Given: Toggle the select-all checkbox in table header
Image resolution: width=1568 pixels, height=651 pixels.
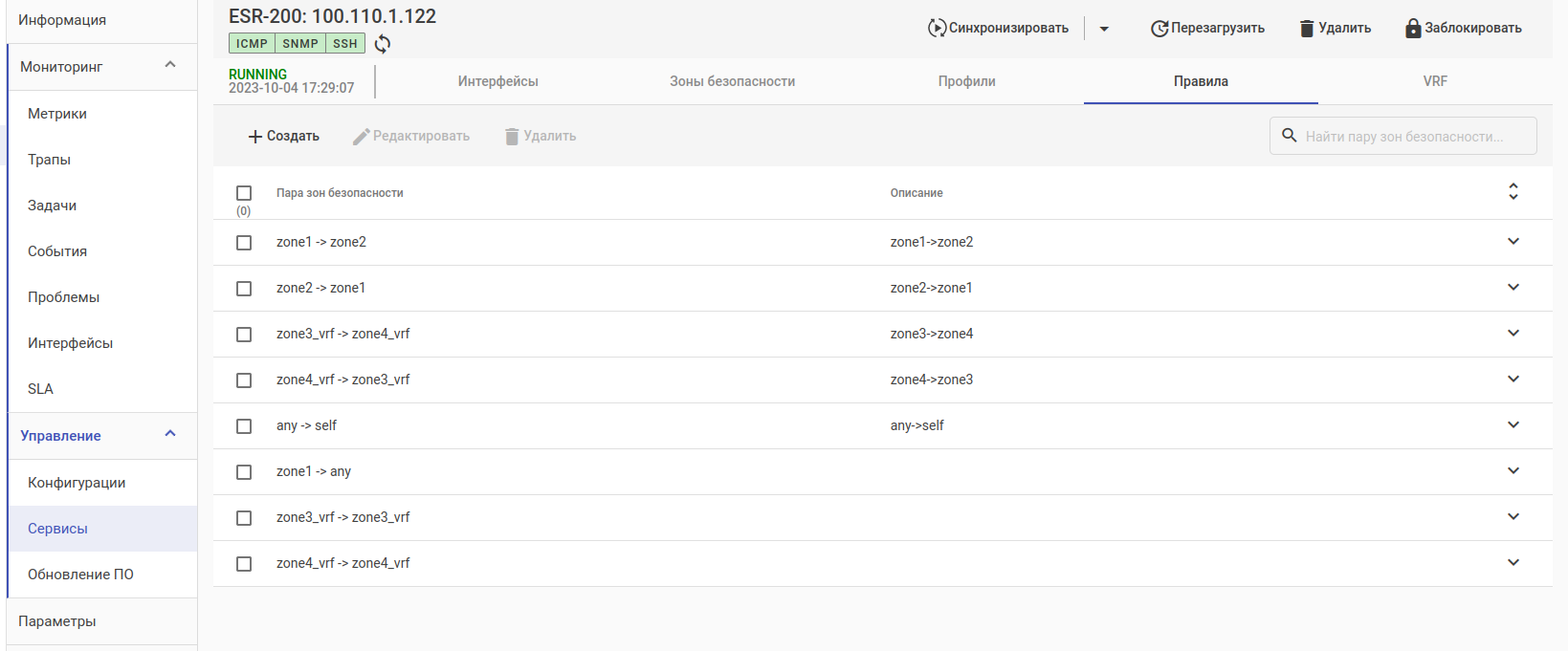Looking at the screenshot, I should click(244, 193).
